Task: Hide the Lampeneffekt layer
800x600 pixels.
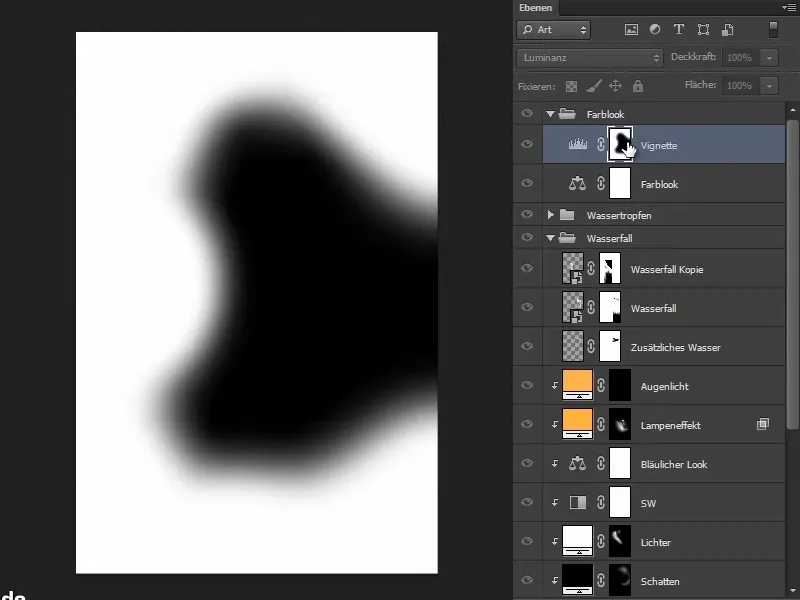Action: pos(527,424)
